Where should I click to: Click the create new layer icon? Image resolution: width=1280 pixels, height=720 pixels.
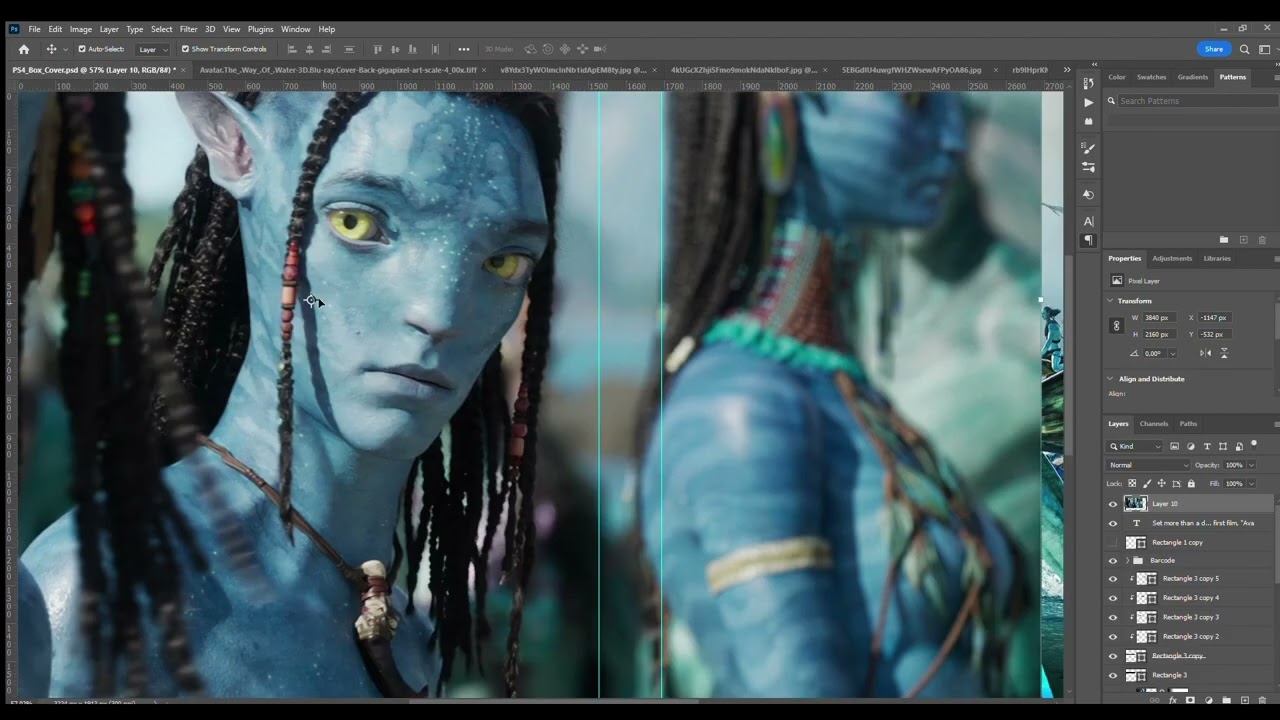point(1243,700)
